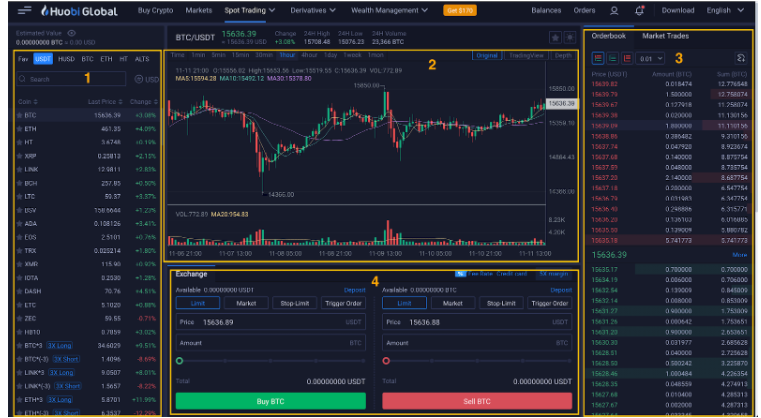The image size is (761, 418).
Task: Select the Fav market tab
Action: (x=23, y=59)
